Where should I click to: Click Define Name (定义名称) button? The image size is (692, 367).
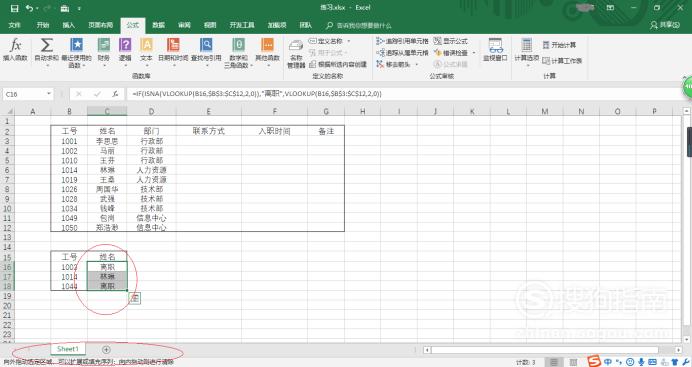point(326,41)
